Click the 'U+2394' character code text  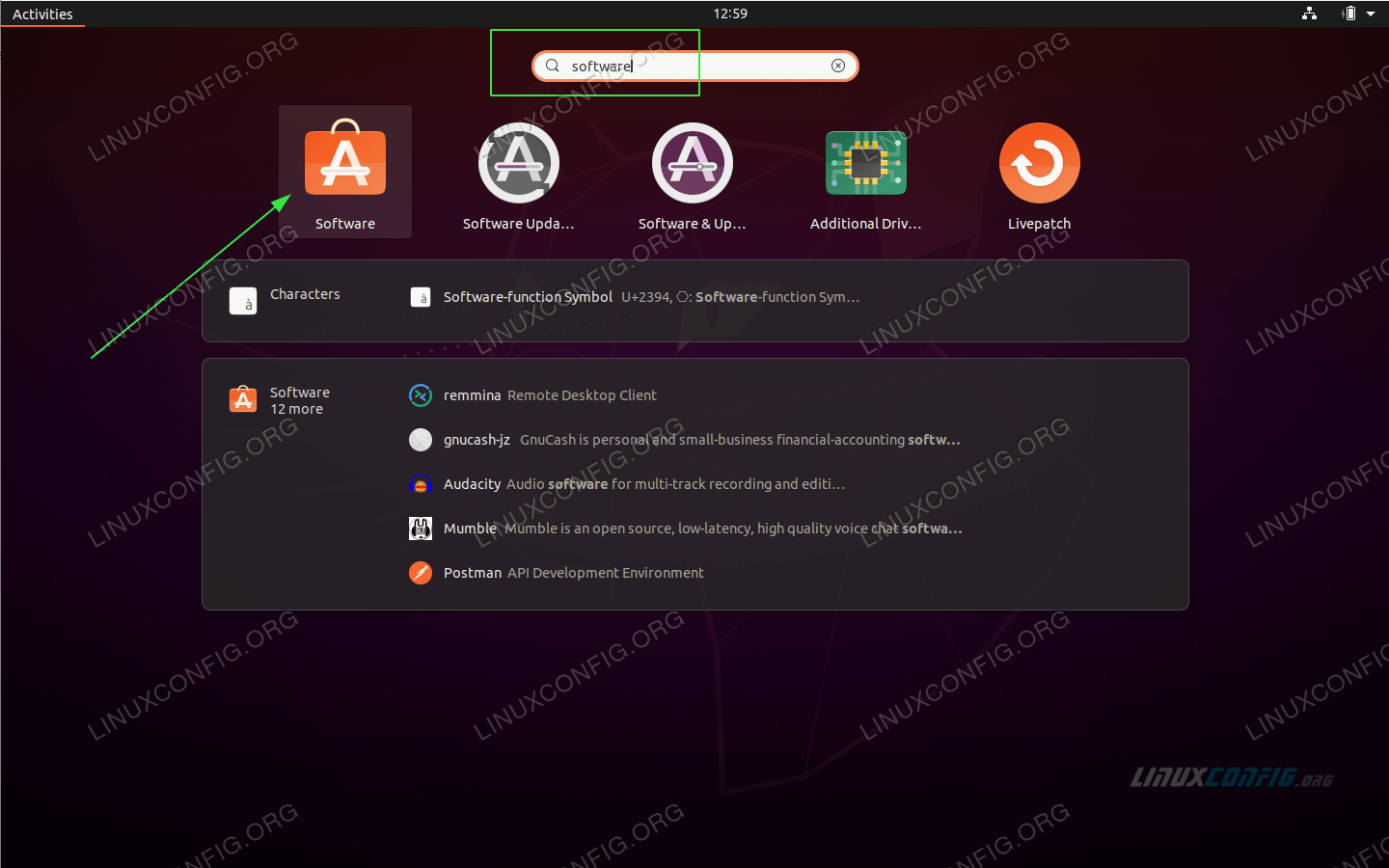tap(646, 297)
